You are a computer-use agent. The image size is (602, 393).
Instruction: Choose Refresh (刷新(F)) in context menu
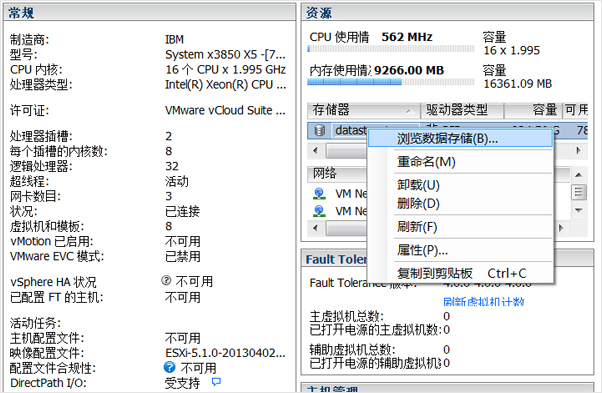tap(417, 227)
